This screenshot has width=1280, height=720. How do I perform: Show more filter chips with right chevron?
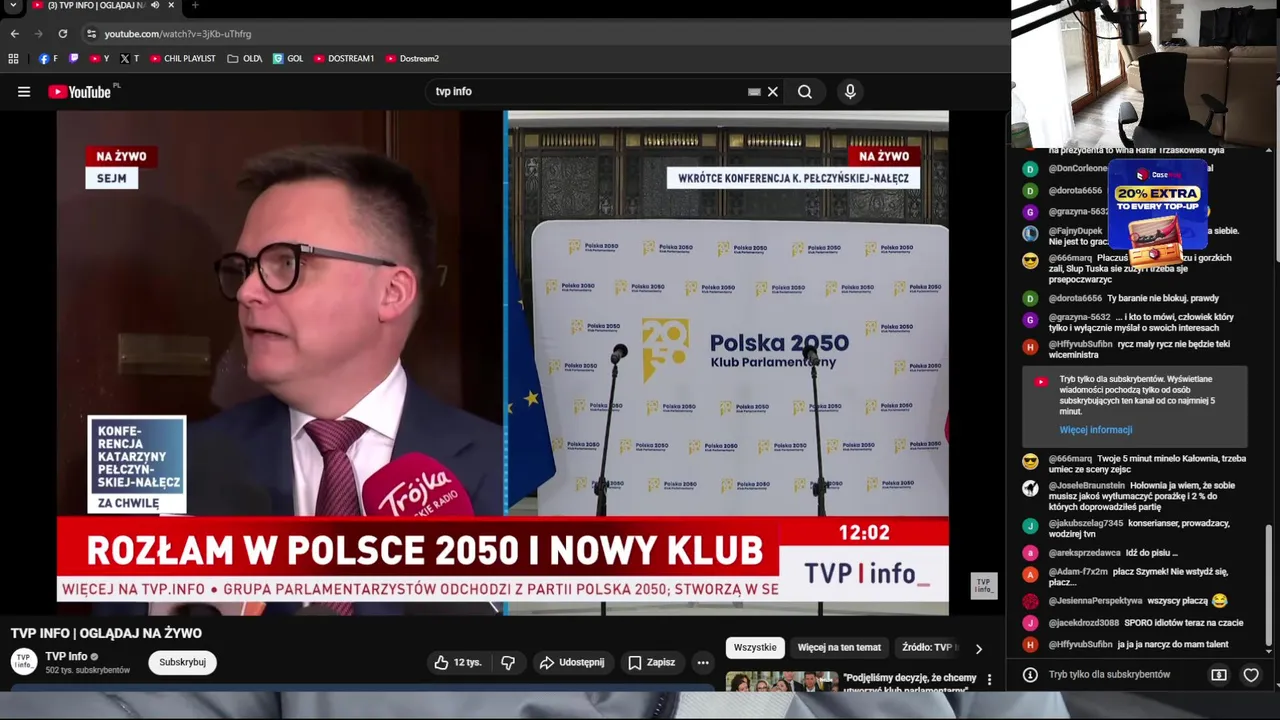pos(979,648)
